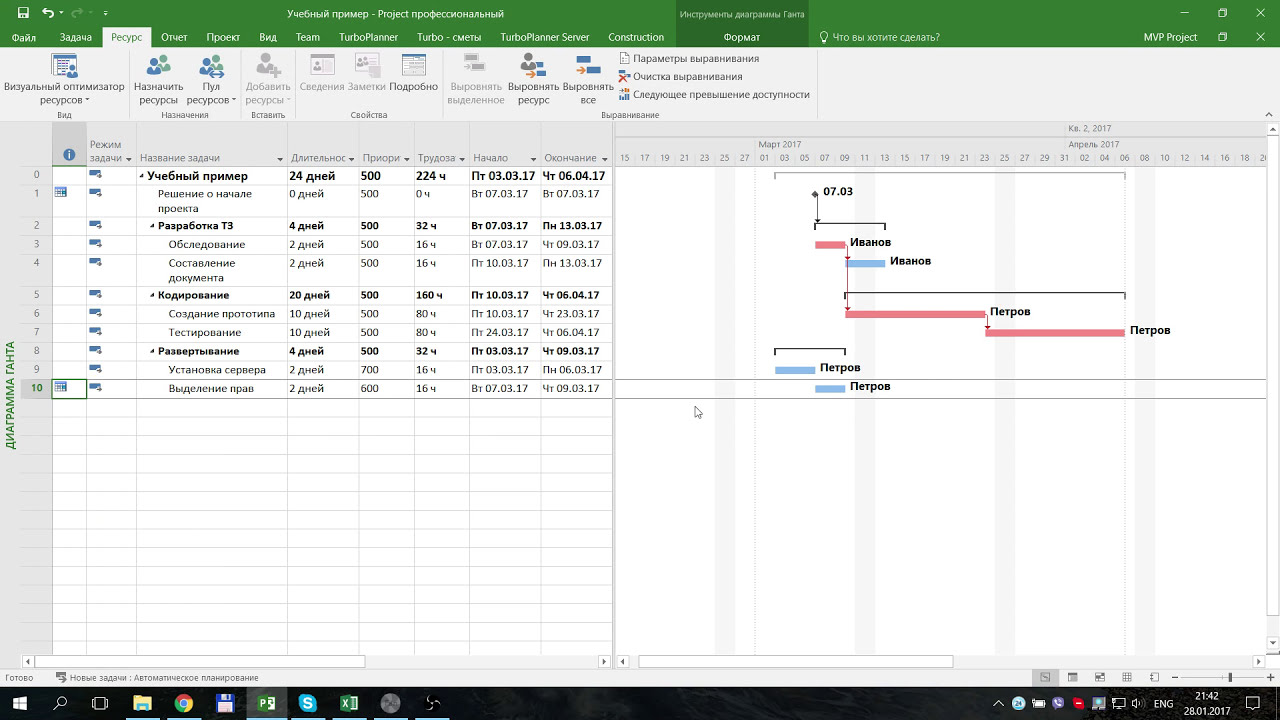Click the info indicator column header icon
Viewport: 1280px width, 720px height.
(x=69, y=155)
